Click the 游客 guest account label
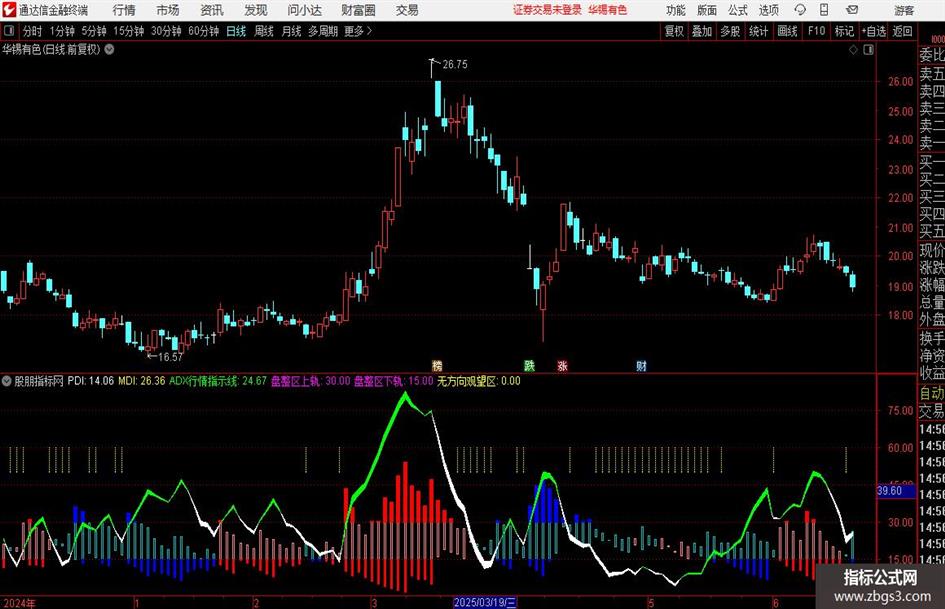Viewport: 945px width, 609px height. point(905,10)
